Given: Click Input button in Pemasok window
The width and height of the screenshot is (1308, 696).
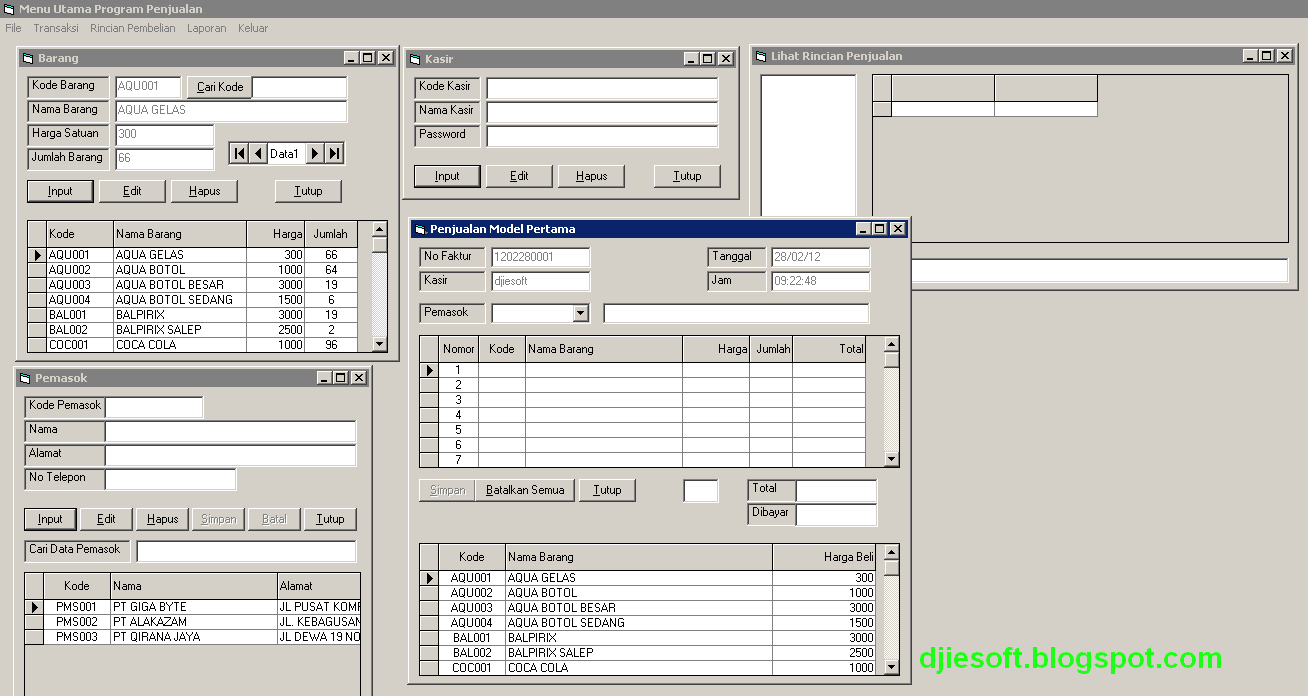Looking at the screenshot, I should coord(50,519).
